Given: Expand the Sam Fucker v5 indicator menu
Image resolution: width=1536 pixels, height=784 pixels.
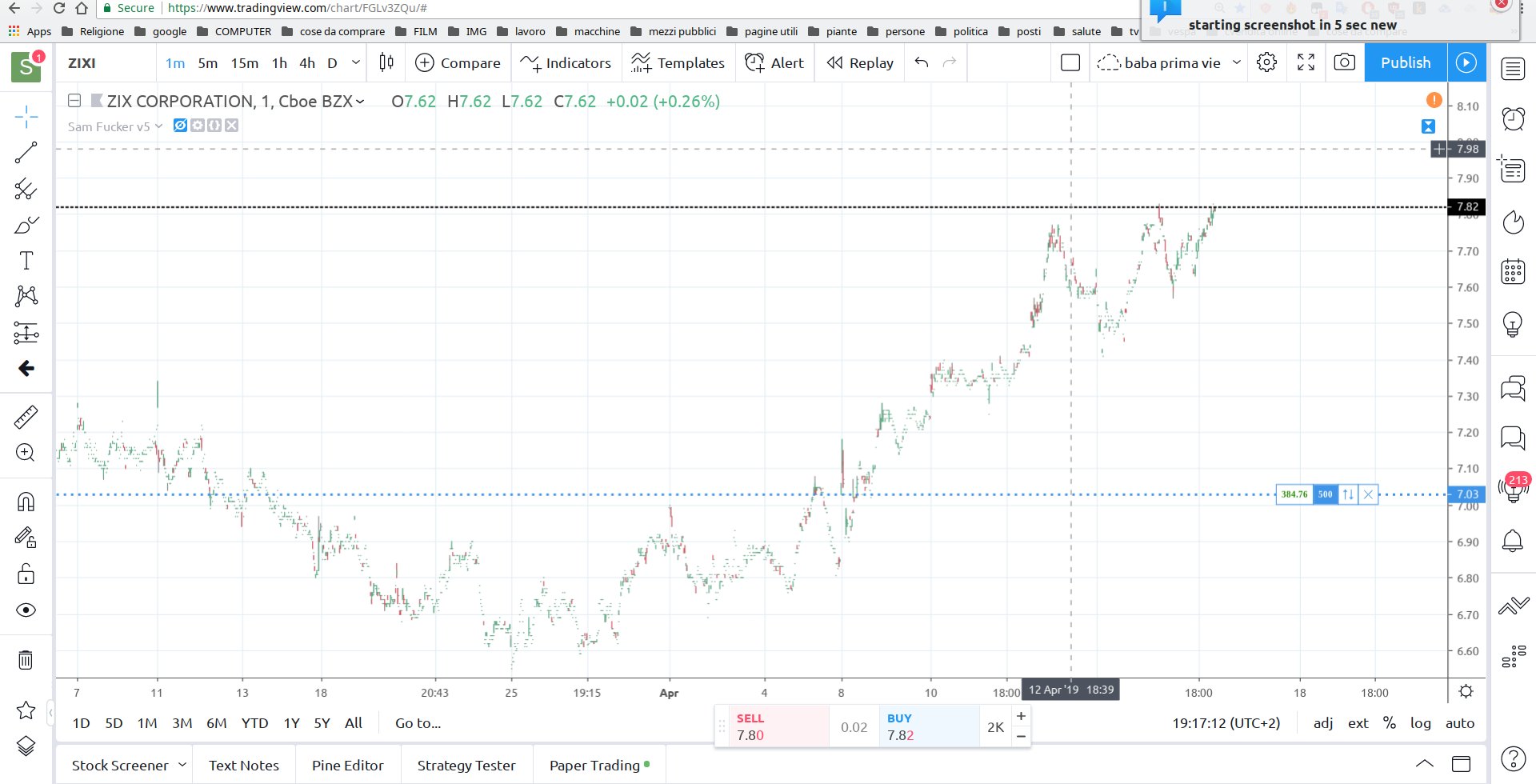Looking at the screenshot, I should [x=158, y=126].
